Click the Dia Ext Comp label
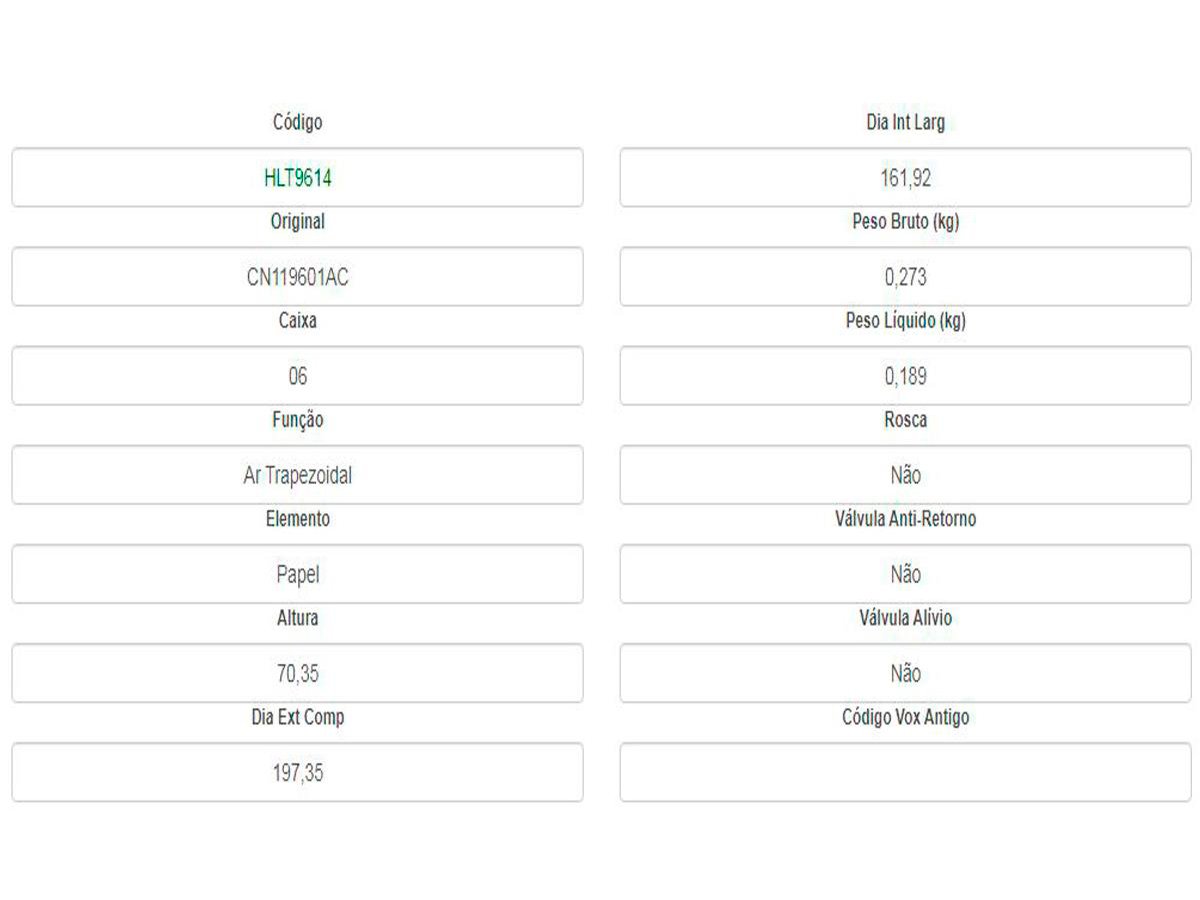Viewport: 1200px width, 900px height. pos(298,717)
